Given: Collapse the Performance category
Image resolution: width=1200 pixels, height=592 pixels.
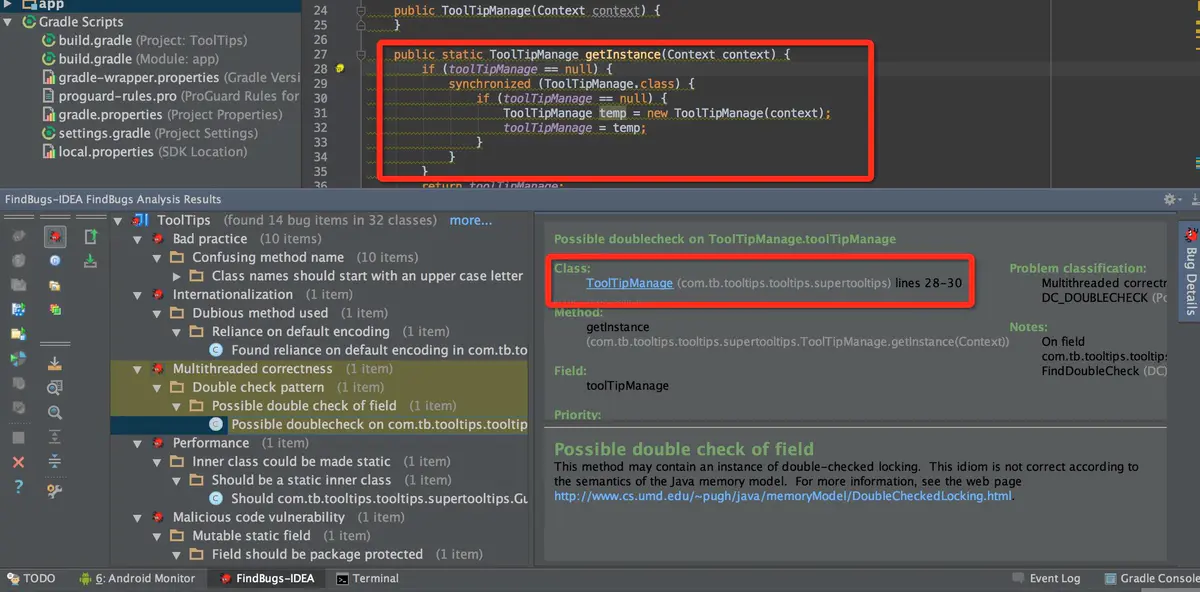Looking at the screenshot, I should click(138, 443).
